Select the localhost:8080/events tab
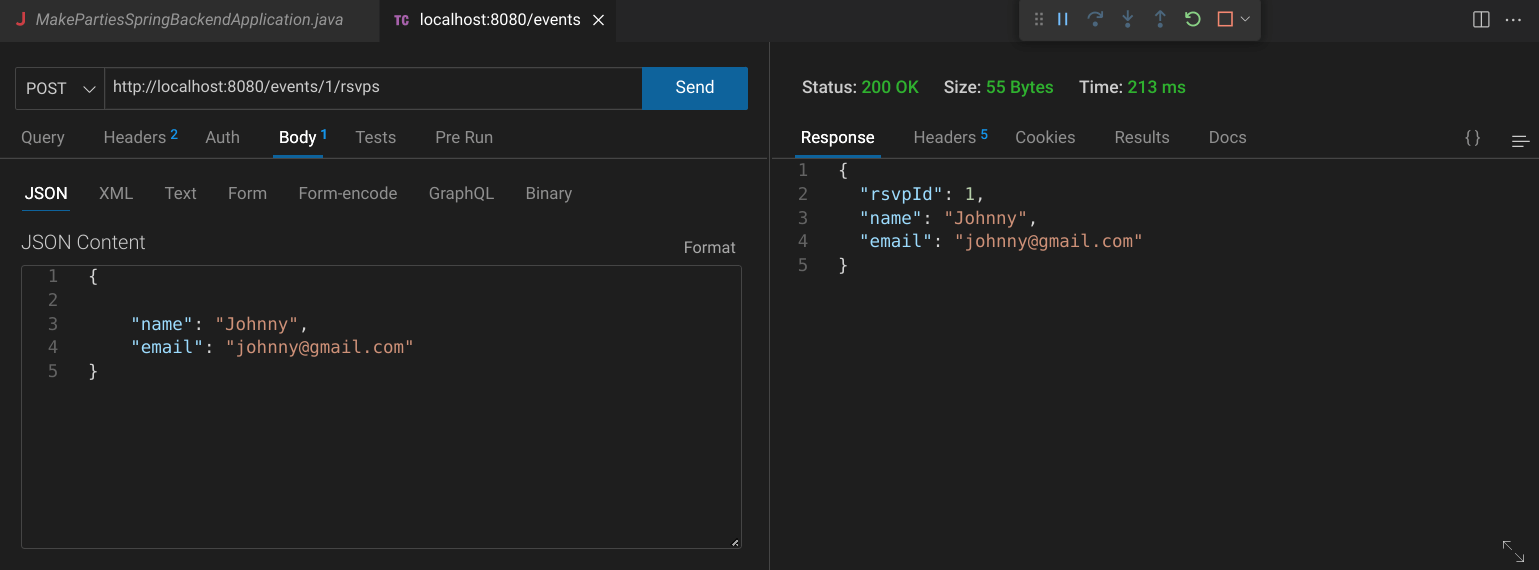This screenshot has height=570, width=1539. (x=497, y=20)
